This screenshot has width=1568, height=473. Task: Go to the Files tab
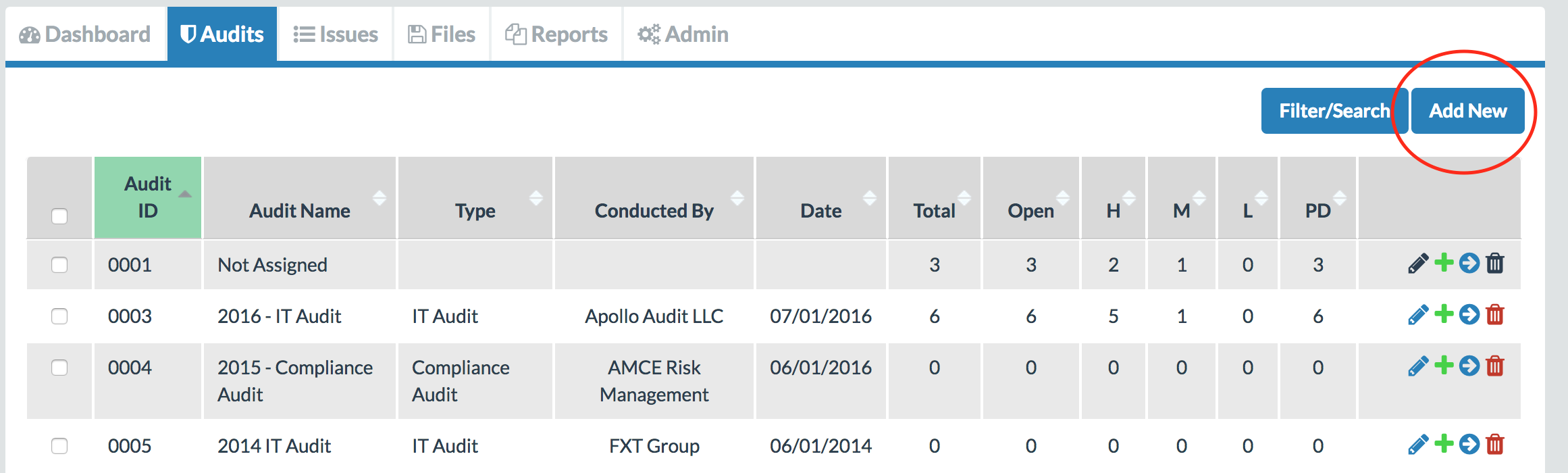tap(442, 34)
